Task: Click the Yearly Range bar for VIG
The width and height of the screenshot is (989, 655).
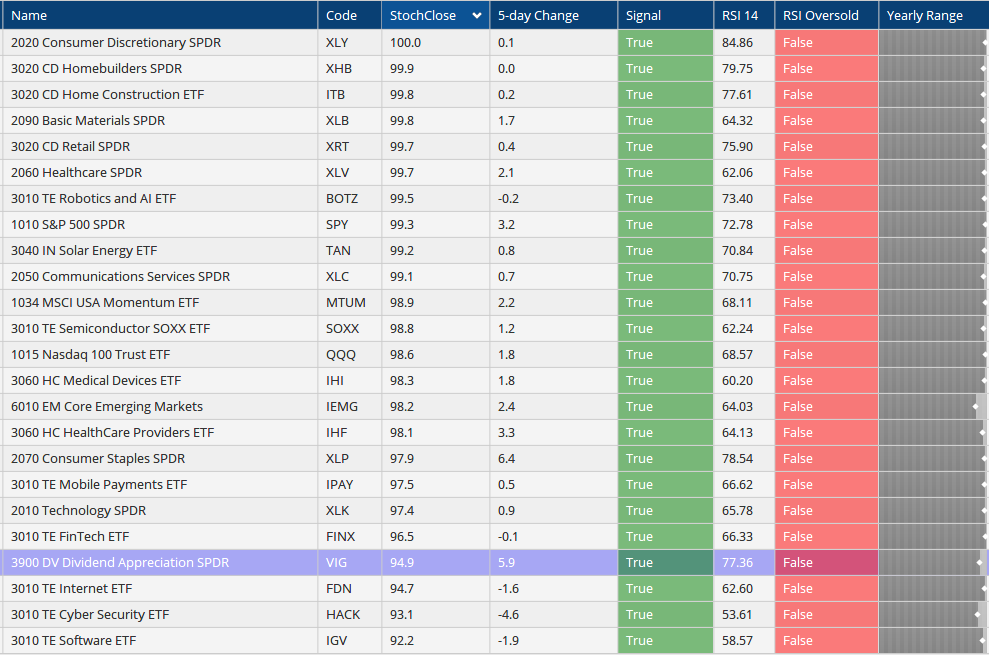Action: point(933,562)
